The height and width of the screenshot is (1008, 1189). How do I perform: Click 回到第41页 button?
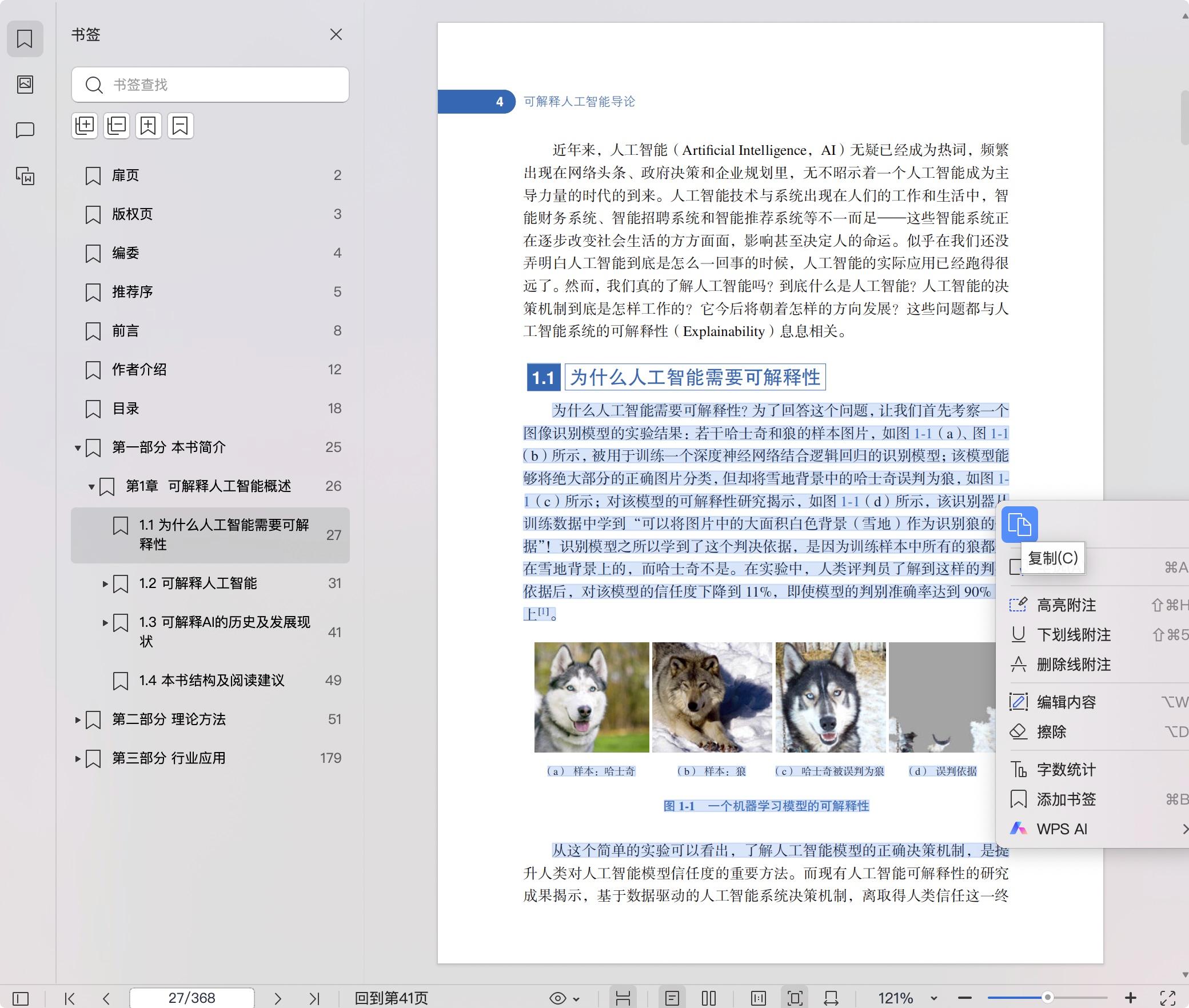pyautogui.click(x=392, y=998)
